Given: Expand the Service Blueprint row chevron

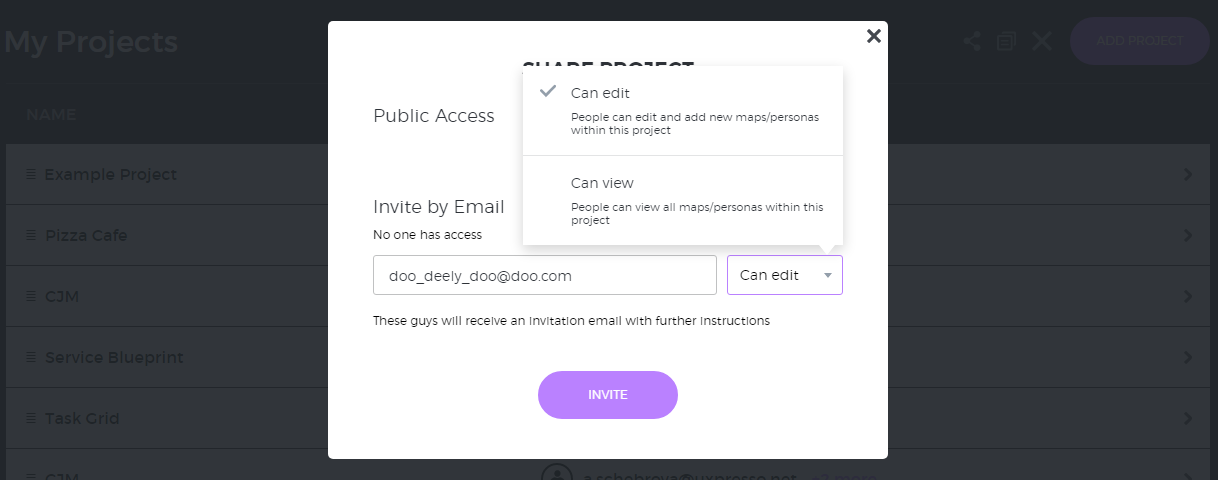Looking at the screenshot, I should click(1188, 357).
